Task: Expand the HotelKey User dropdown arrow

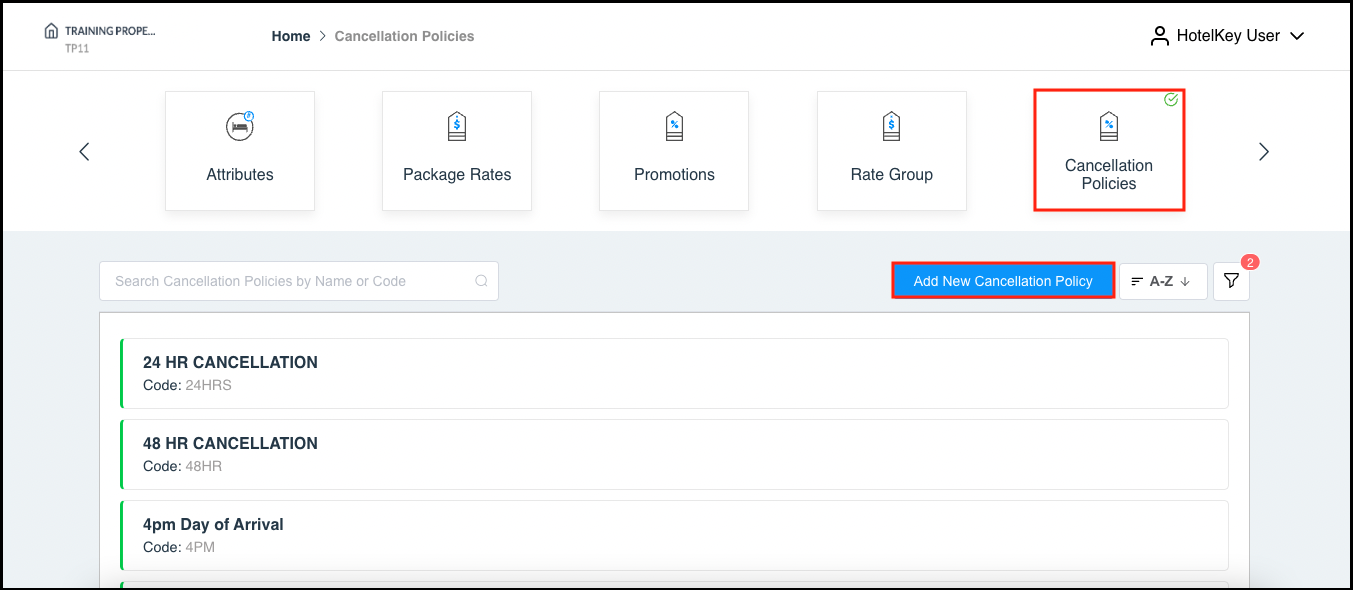Action: [1297, 36]
